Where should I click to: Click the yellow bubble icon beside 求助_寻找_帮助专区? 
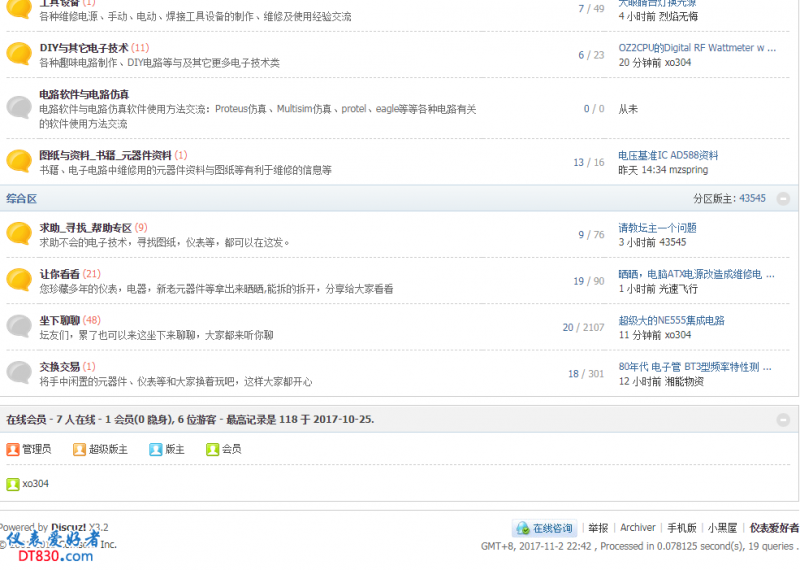(19, 234)
